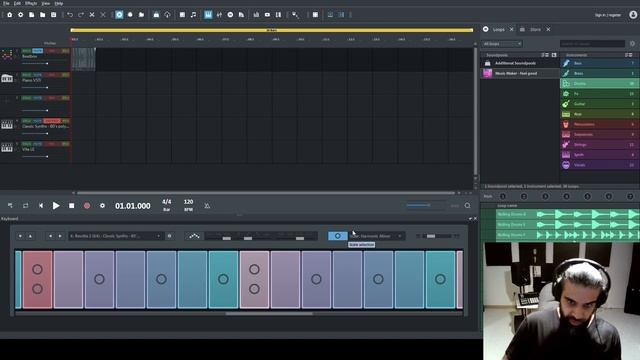This screenshot has height=360, width=640.
Task: Open the Harmonic Minor scale dropdown
Action: 376,236
